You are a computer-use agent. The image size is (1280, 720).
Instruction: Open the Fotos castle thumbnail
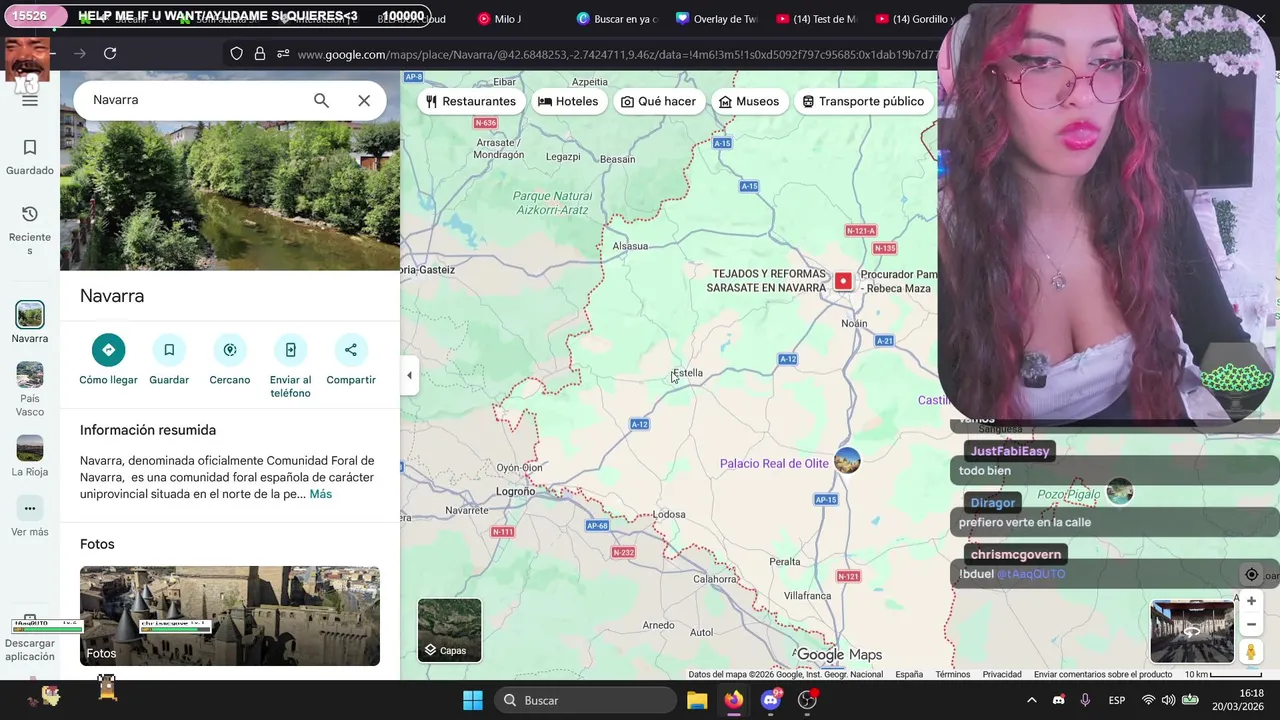[x=230, y=616]
